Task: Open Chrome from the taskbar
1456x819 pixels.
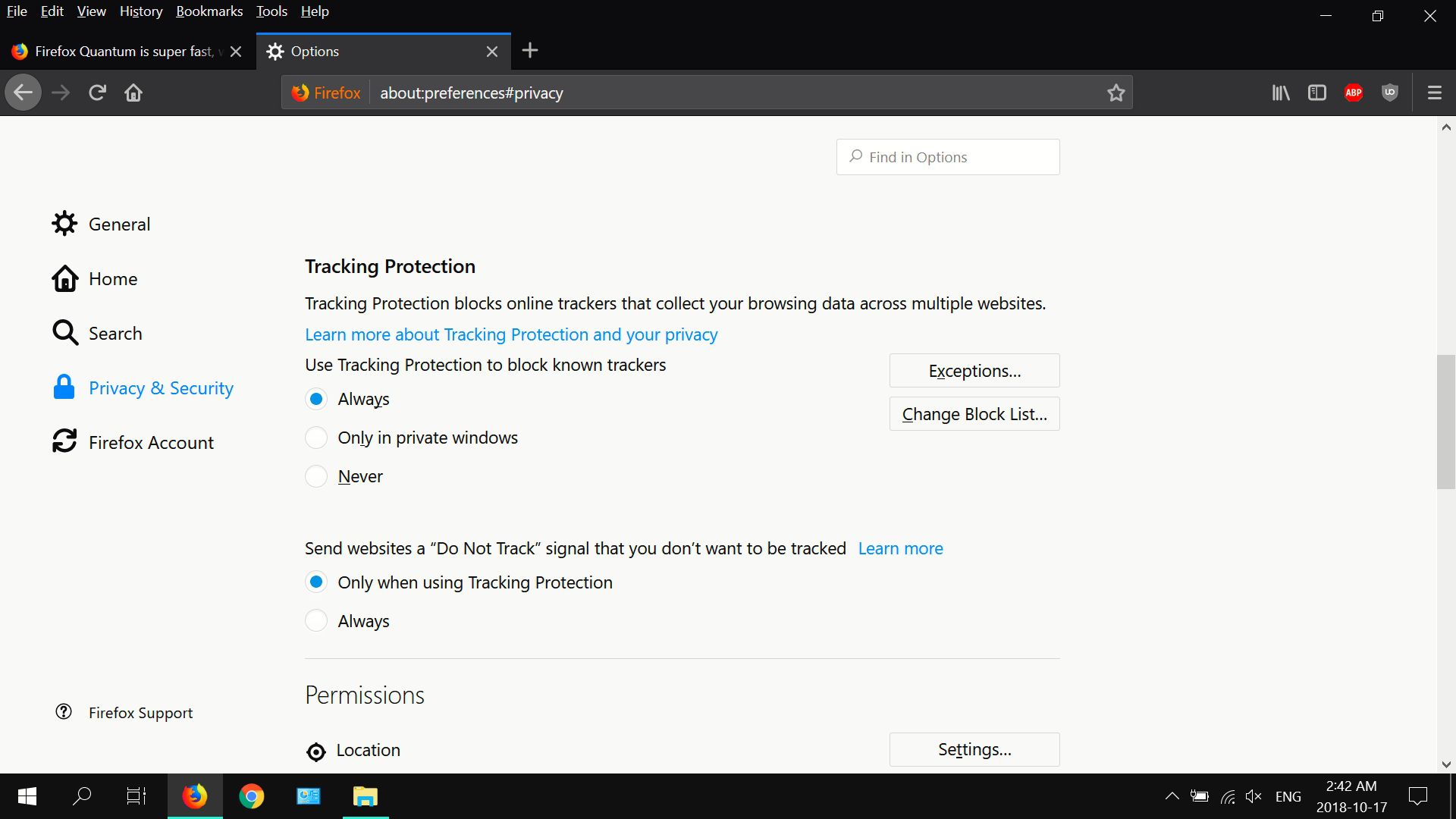Action: pos(252,796)
